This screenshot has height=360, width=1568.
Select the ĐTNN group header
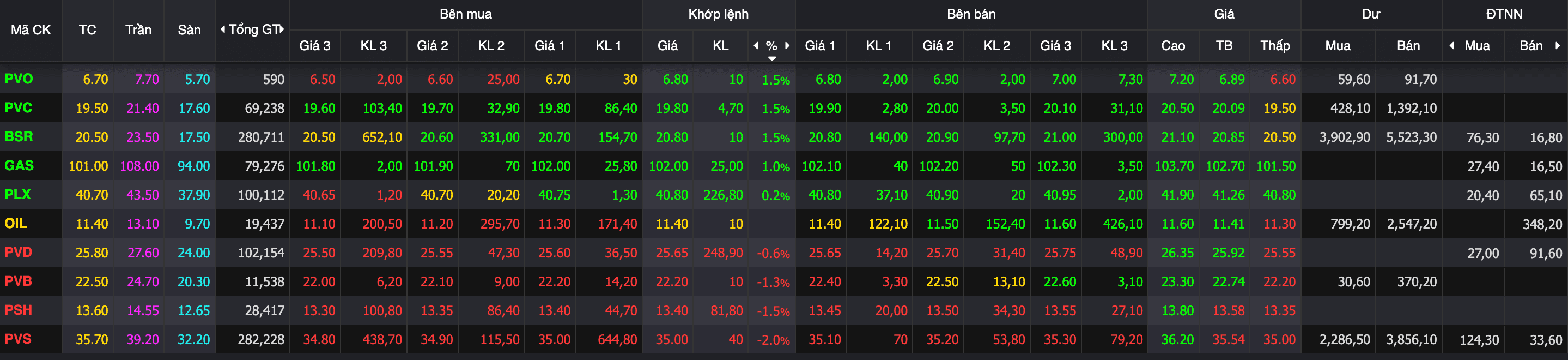coord(1504,14)
